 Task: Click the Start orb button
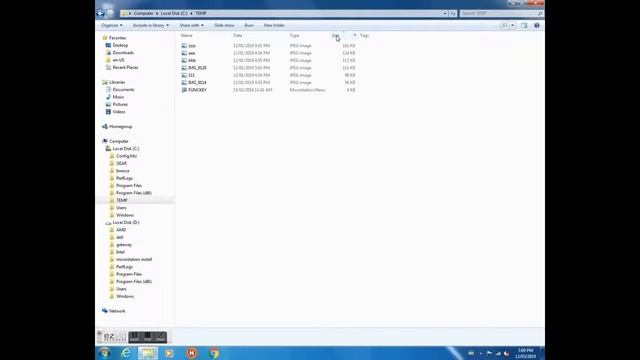click(104, 353)
